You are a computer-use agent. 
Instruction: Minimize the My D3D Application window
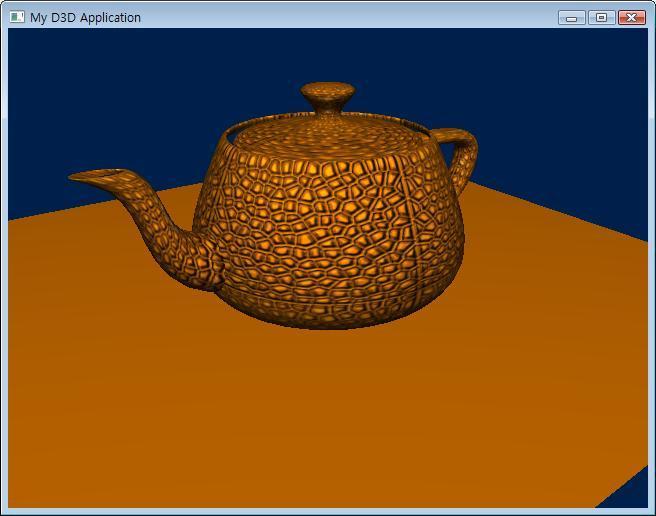571,18
